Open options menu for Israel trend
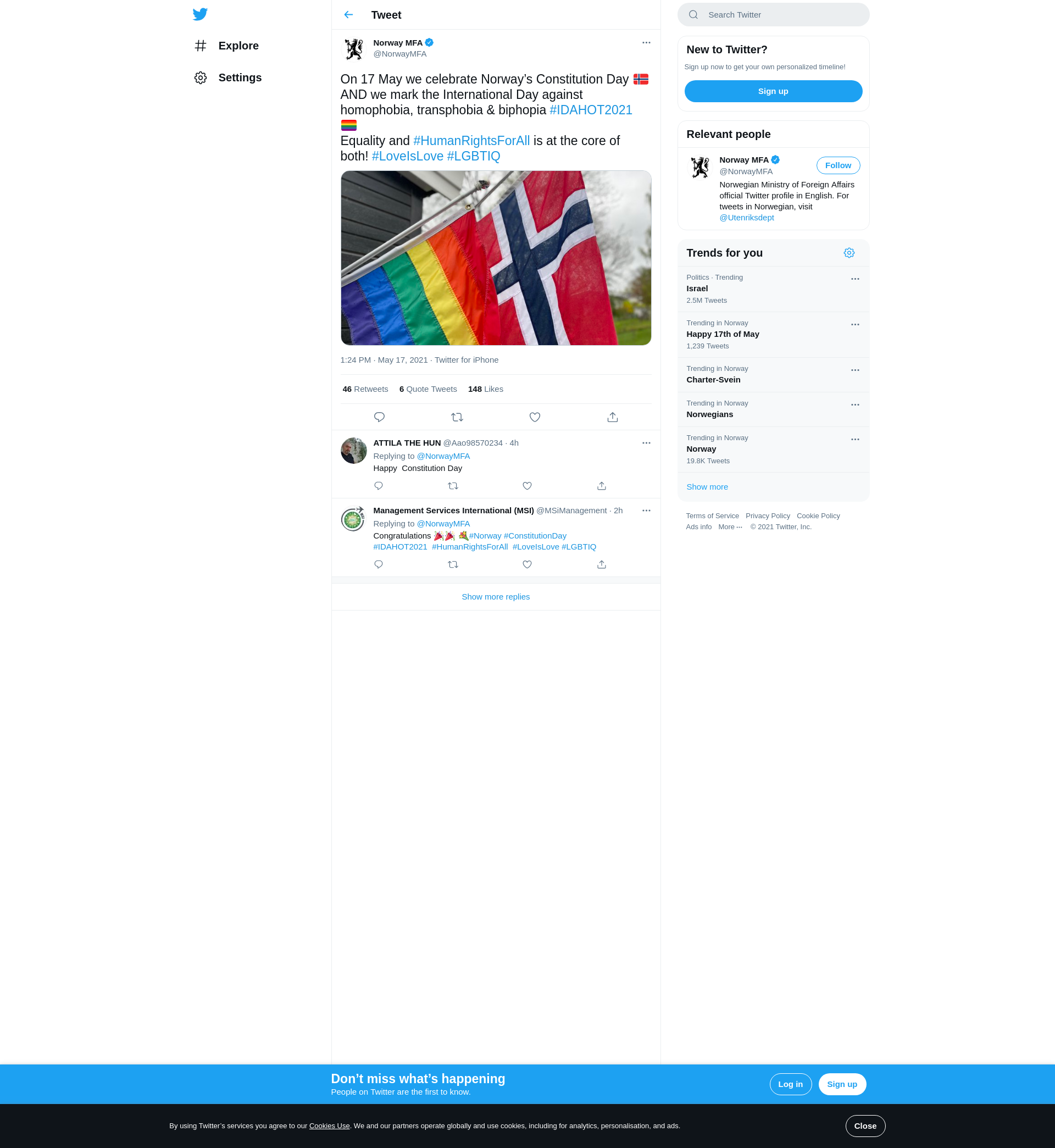 (854, 279)
